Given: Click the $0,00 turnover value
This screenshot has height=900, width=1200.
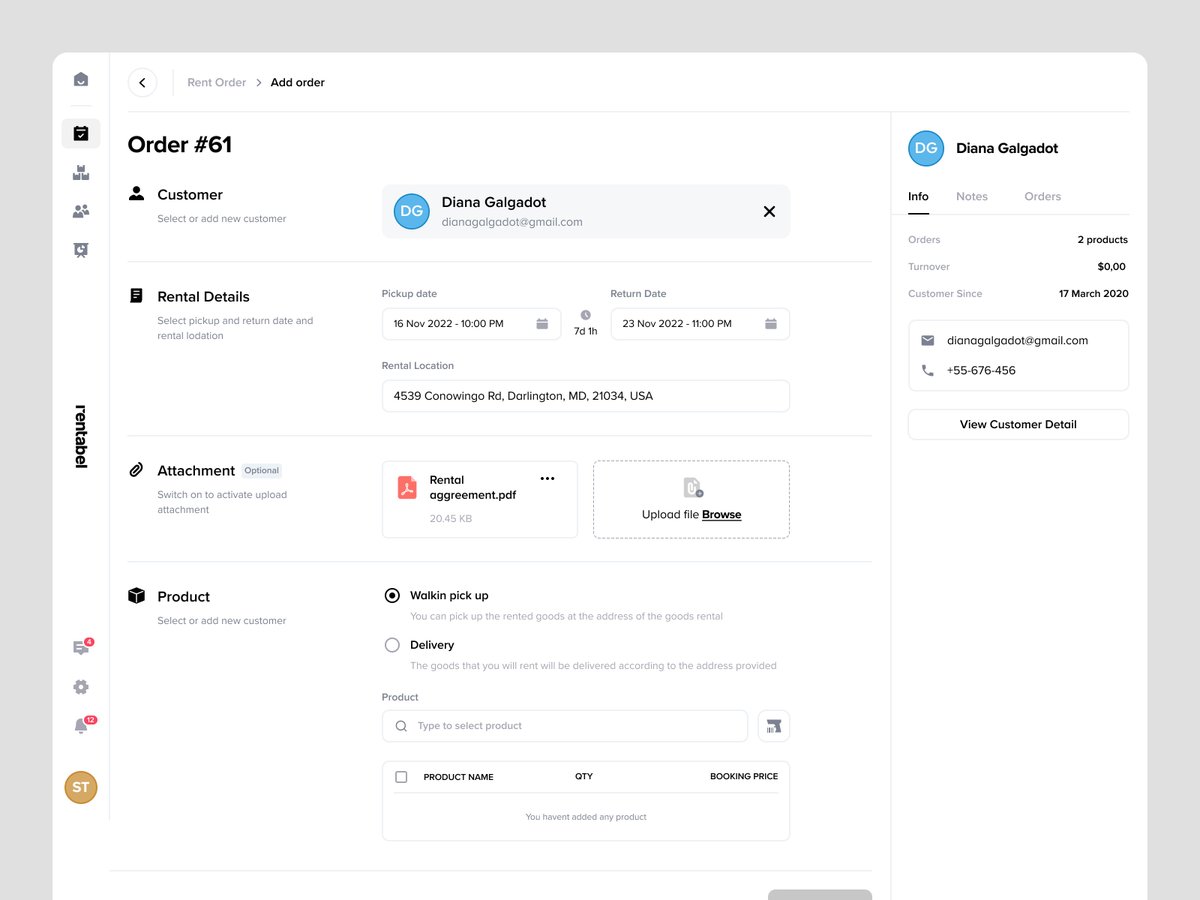Looking at the screenshot, I should (x=1112, y=267).
